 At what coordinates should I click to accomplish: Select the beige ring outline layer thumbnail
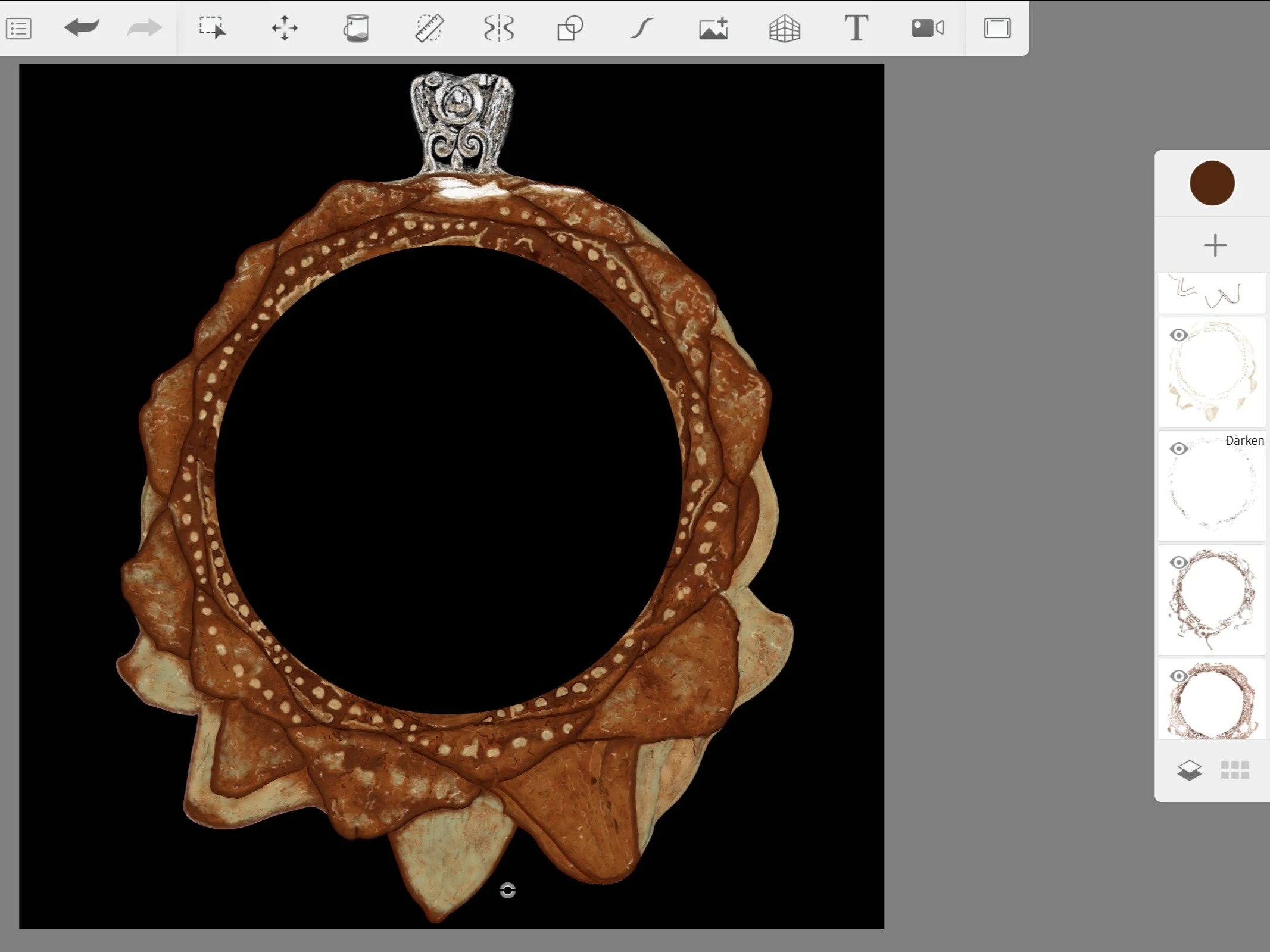1212,372
